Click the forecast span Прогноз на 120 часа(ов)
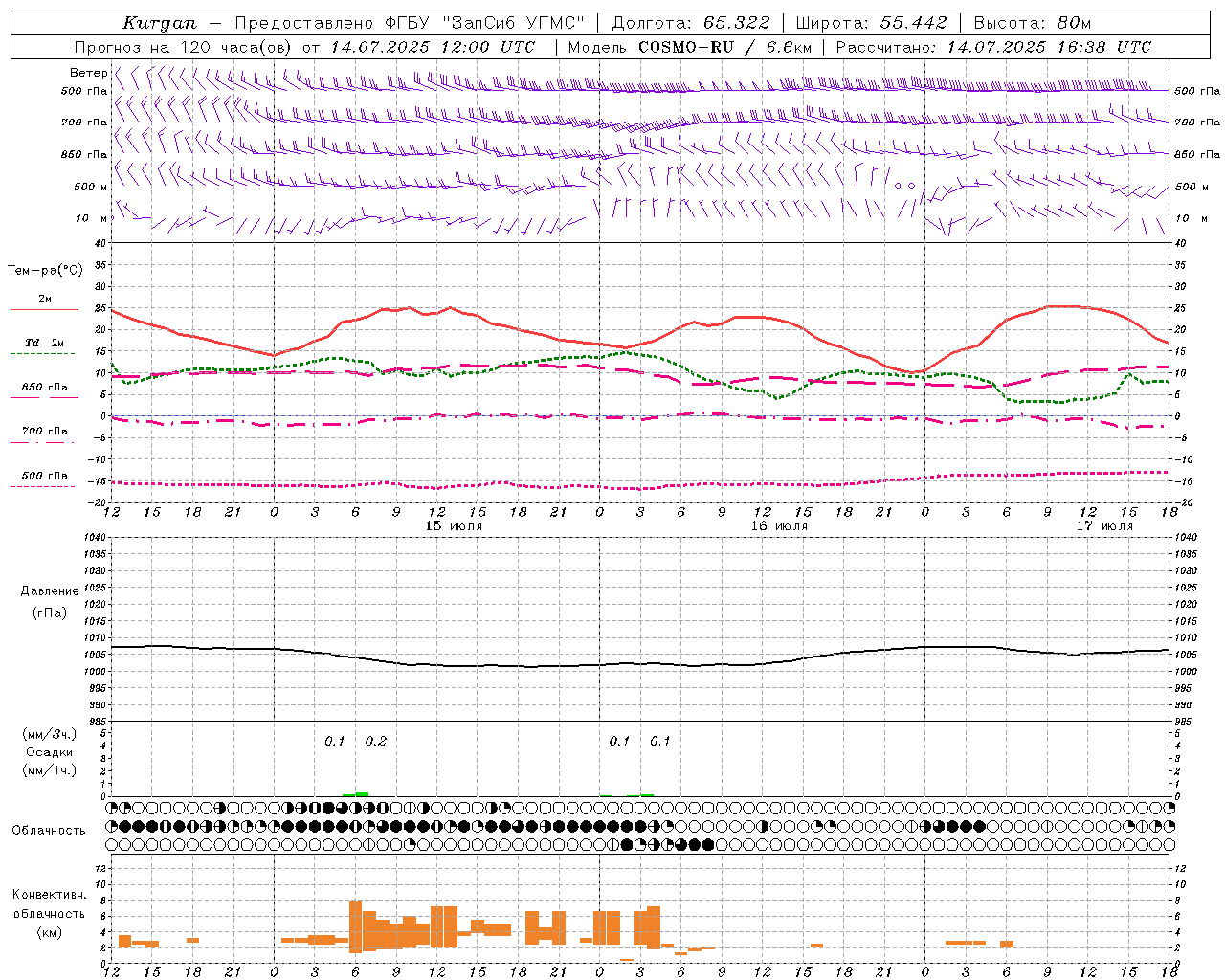Screen dimensions: 1225x980 pos(185,47)
